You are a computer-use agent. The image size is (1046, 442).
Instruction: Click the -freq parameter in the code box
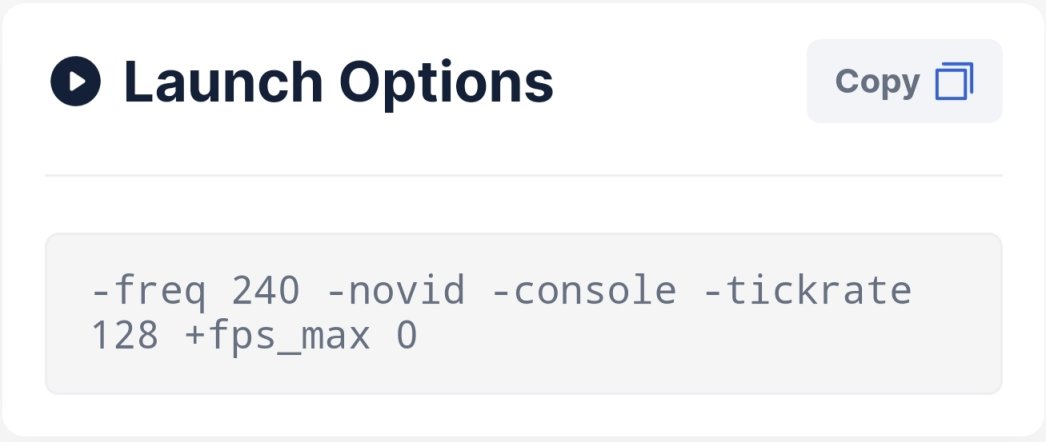[x=149, y=291]
